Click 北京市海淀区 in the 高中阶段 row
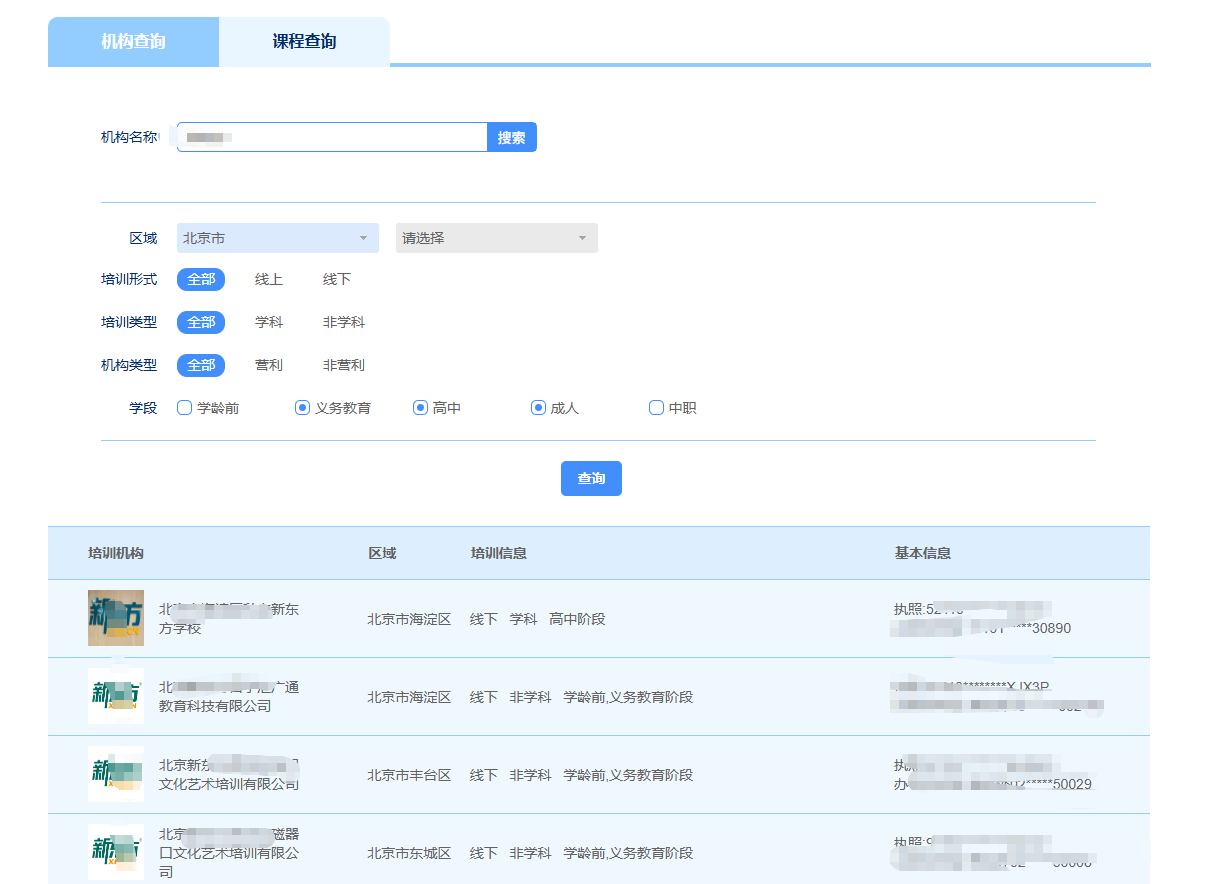The width and height of the screenshot is (1216, 884). (409, 619)
